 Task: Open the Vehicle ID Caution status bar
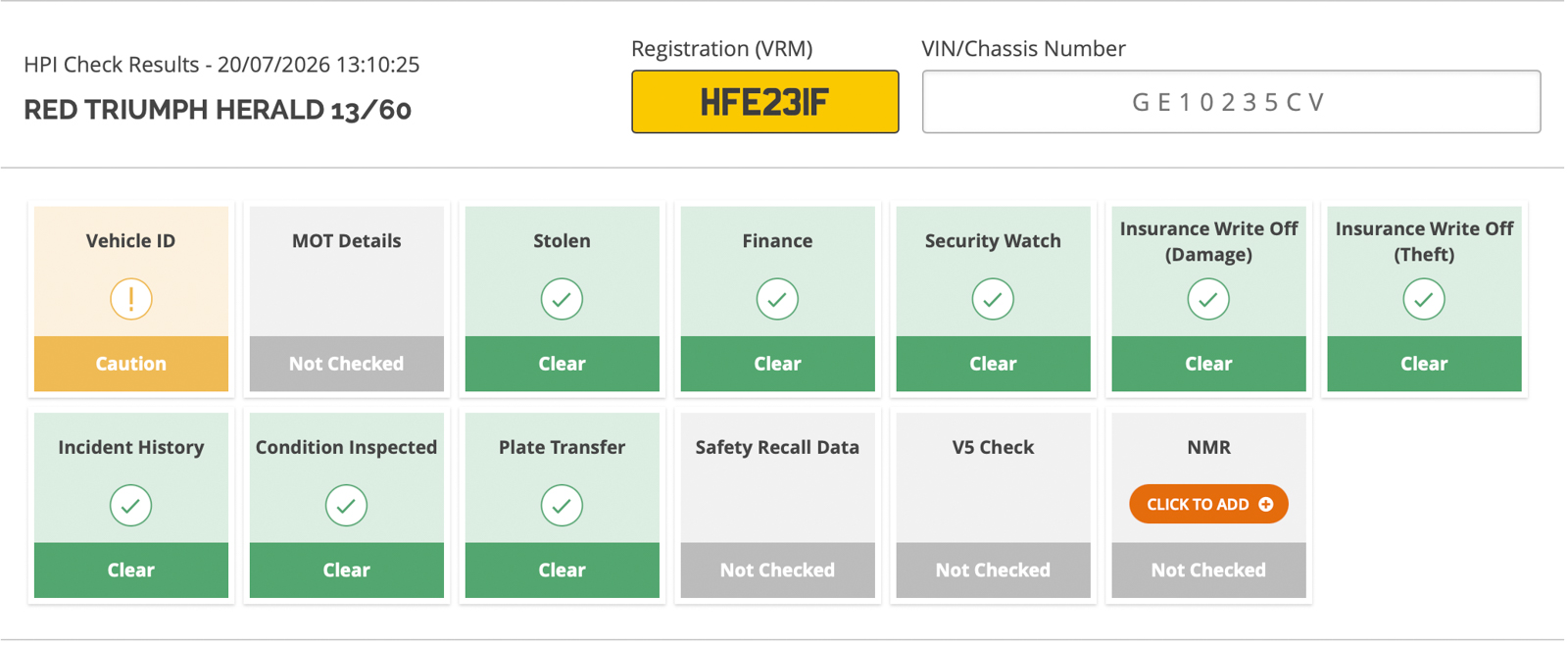[131, 364]
